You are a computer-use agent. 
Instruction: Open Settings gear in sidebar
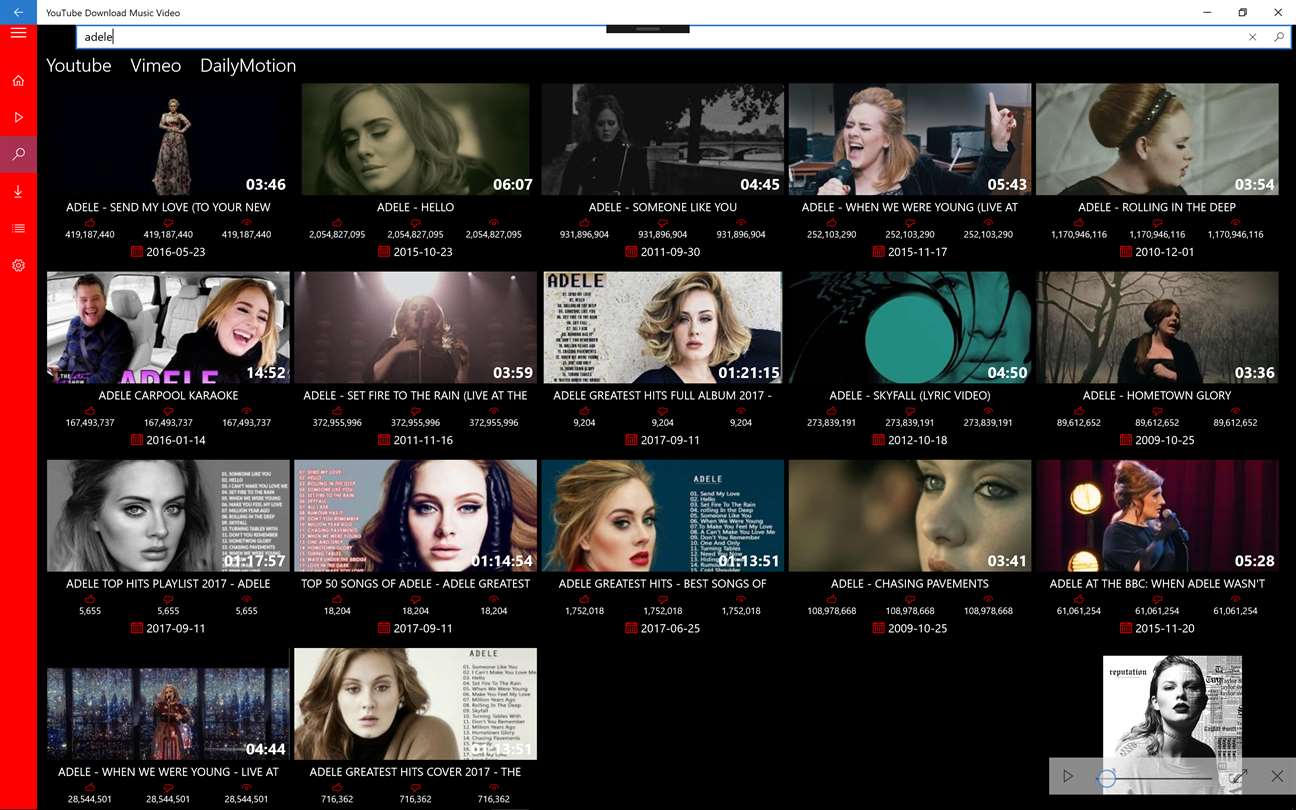(18, 265)
